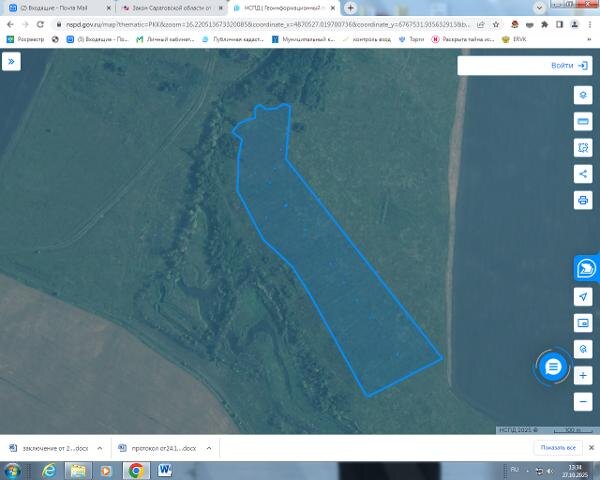Go back to previous page
Screen dimensions: 600x480
click(10, 24)
